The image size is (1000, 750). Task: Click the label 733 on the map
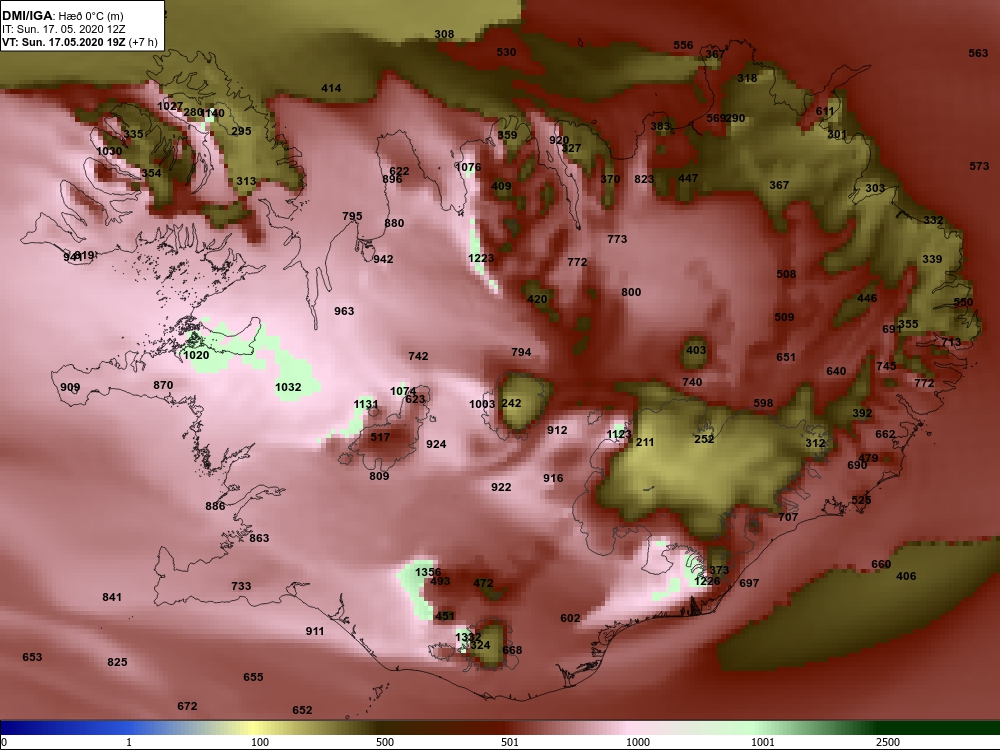coord(241,586)
